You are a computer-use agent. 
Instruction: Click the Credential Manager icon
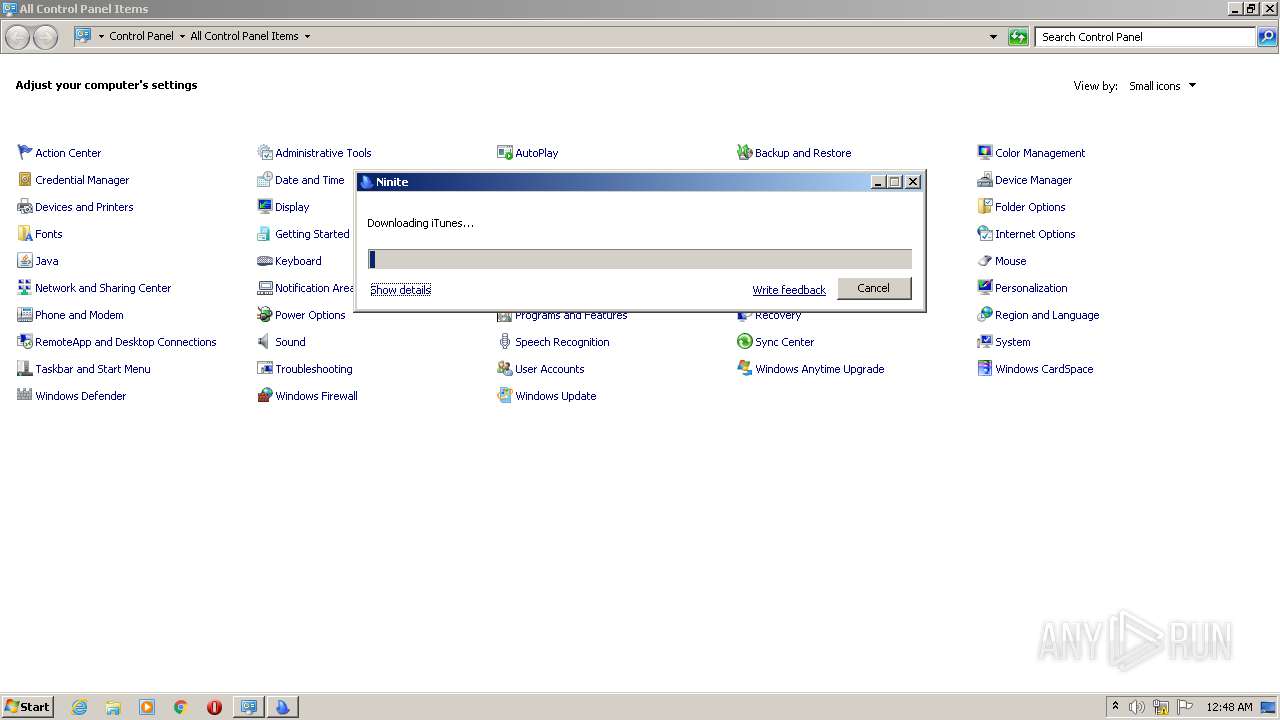coord(25,179)
